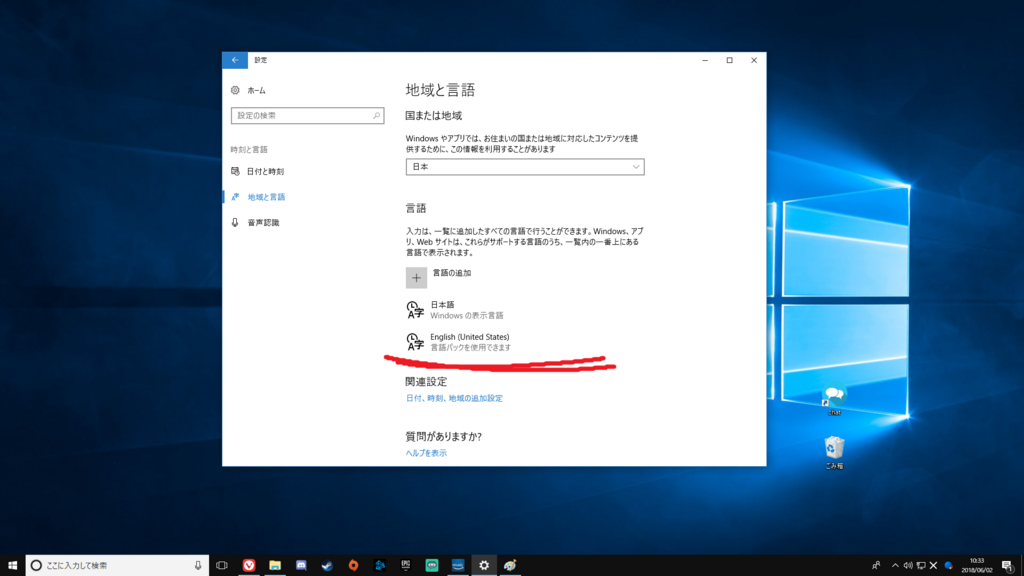Open the Epic Games launcher taskbar icon
The image size is (1024, 576).
click(x=406, y=566)
